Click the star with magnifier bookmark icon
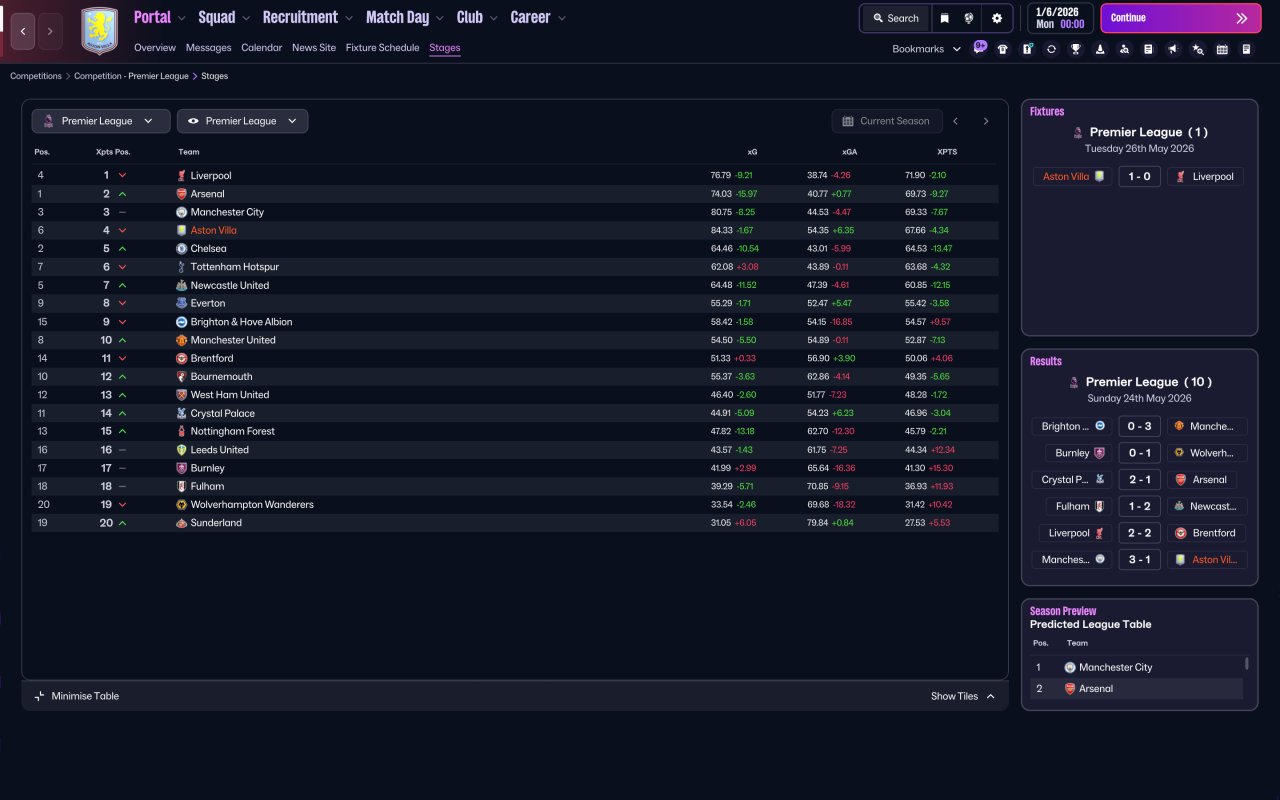1280x800 pixels. point(1198,49)
